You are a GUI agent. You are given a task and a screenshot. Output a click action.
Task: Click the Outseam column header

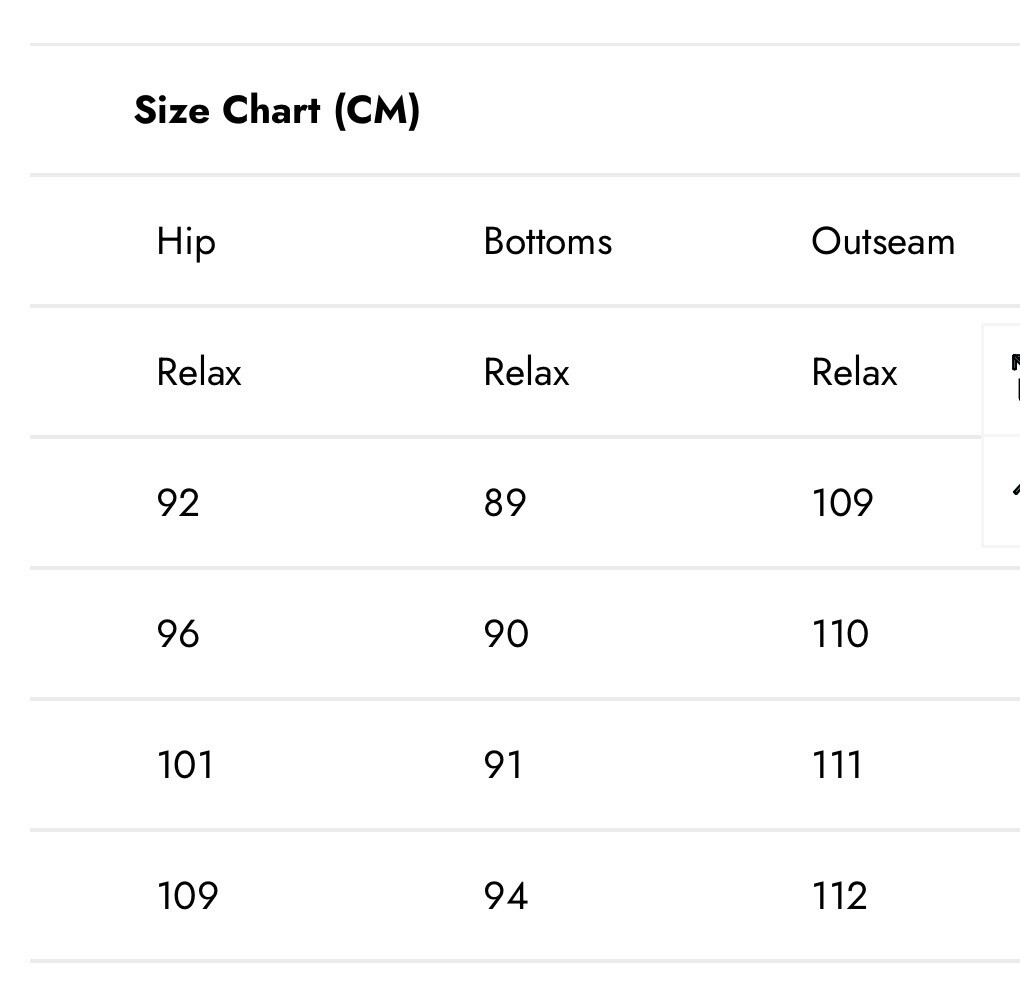point(883,242)
